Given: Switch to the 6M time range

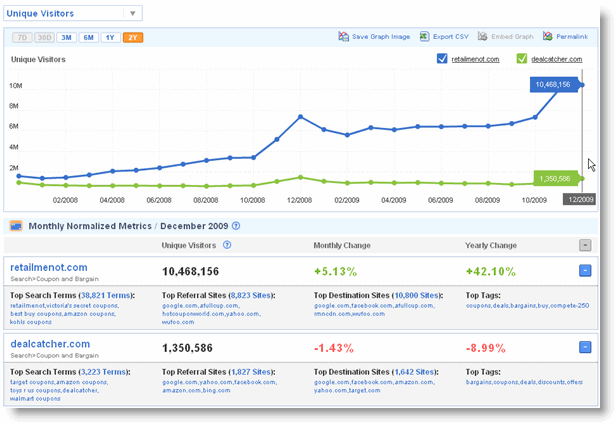Looking at the screenshot, I should 88,38.
